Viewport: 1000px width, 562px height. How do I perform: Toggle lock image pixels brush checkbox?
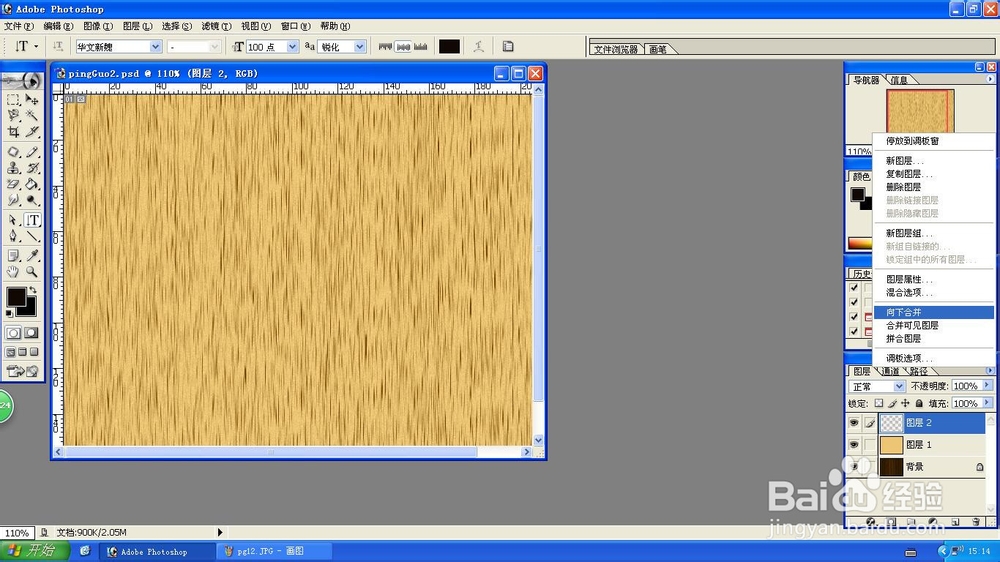(892, 403)
